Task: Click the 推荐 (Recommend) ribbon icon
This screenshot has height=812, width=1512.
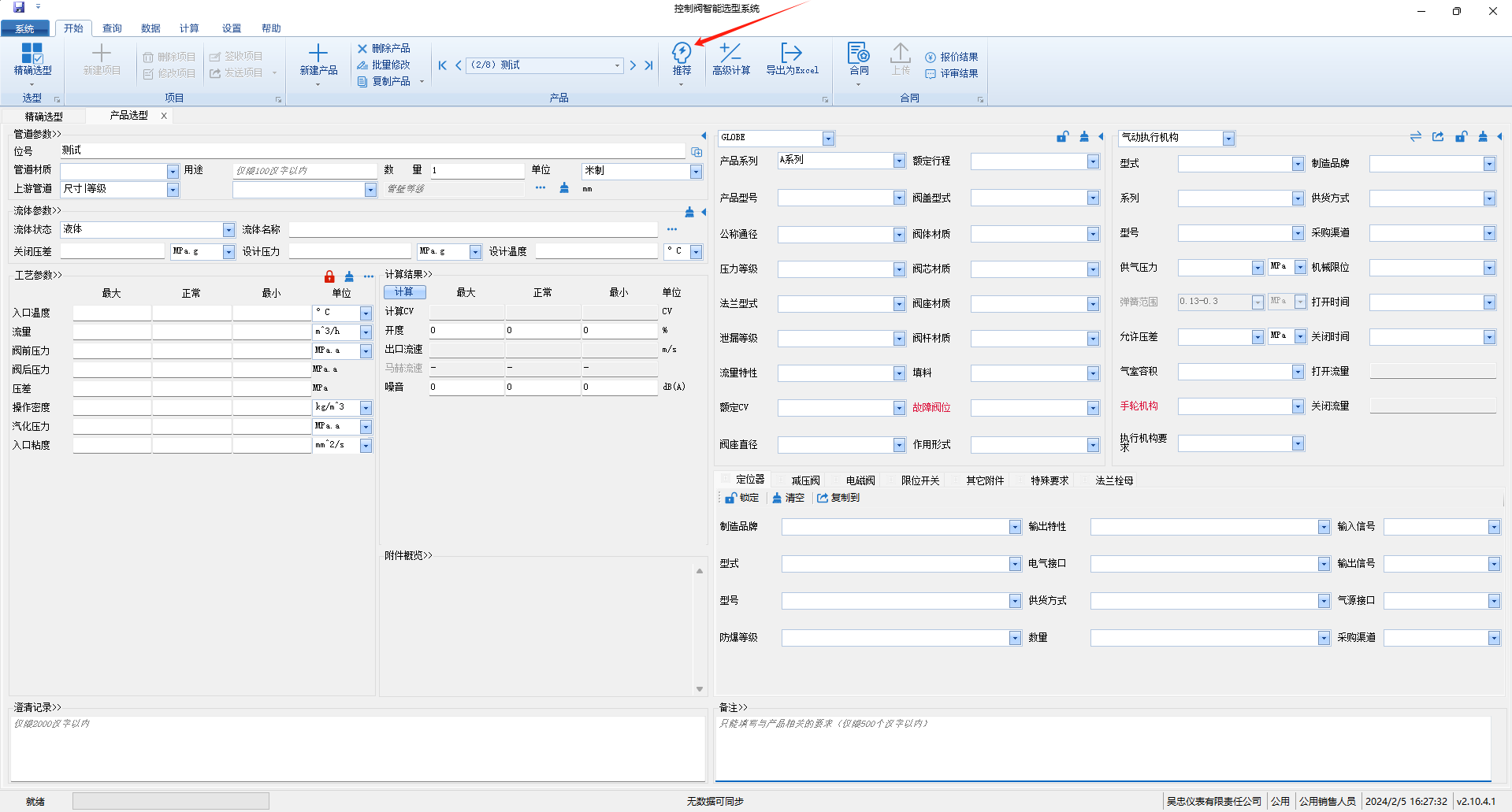Action: (x=682, y=54)
